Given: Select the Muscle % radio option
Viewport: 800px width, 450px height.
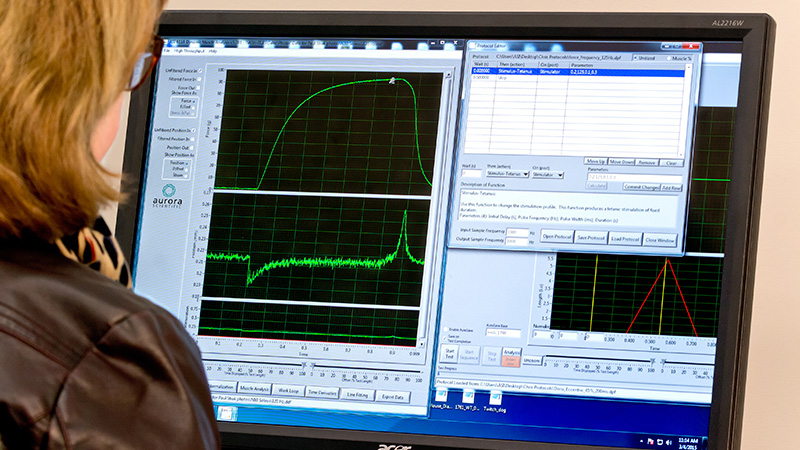Looking at the screenshot, I should 669,59.
